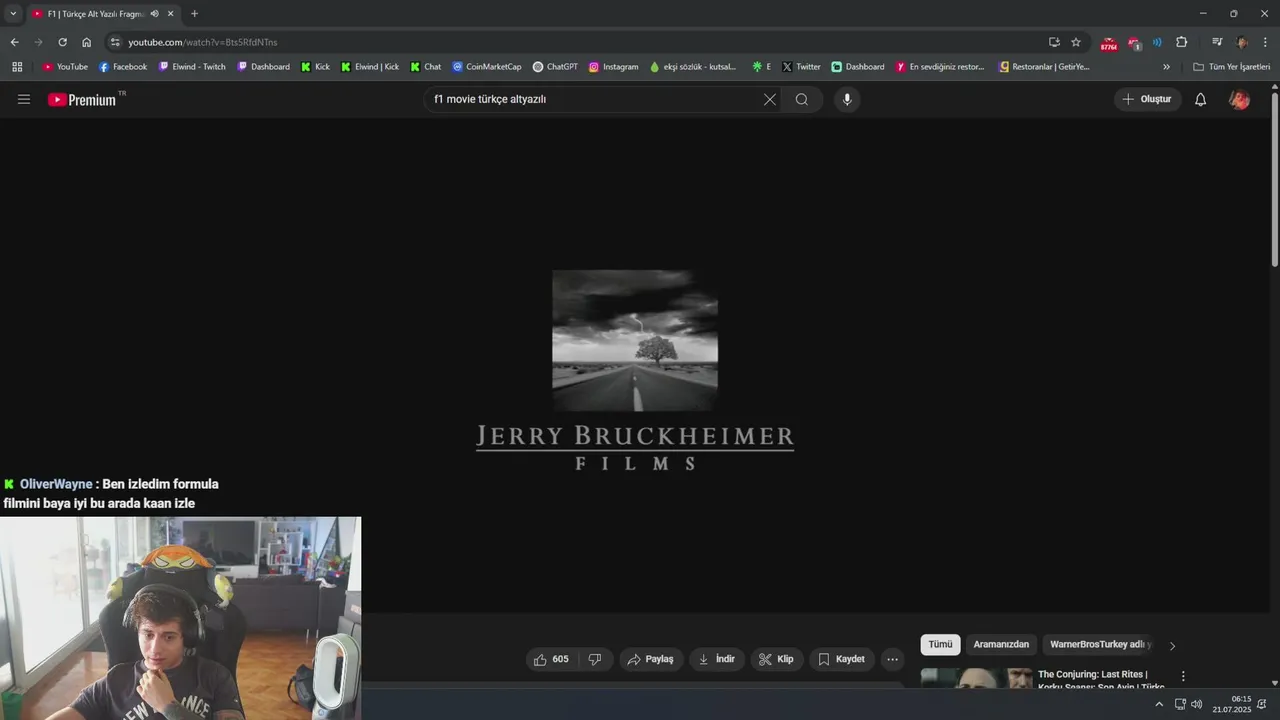Show next filter chips with right arrow
This screenshot has height=720, width=1280.
point(1172,646)
